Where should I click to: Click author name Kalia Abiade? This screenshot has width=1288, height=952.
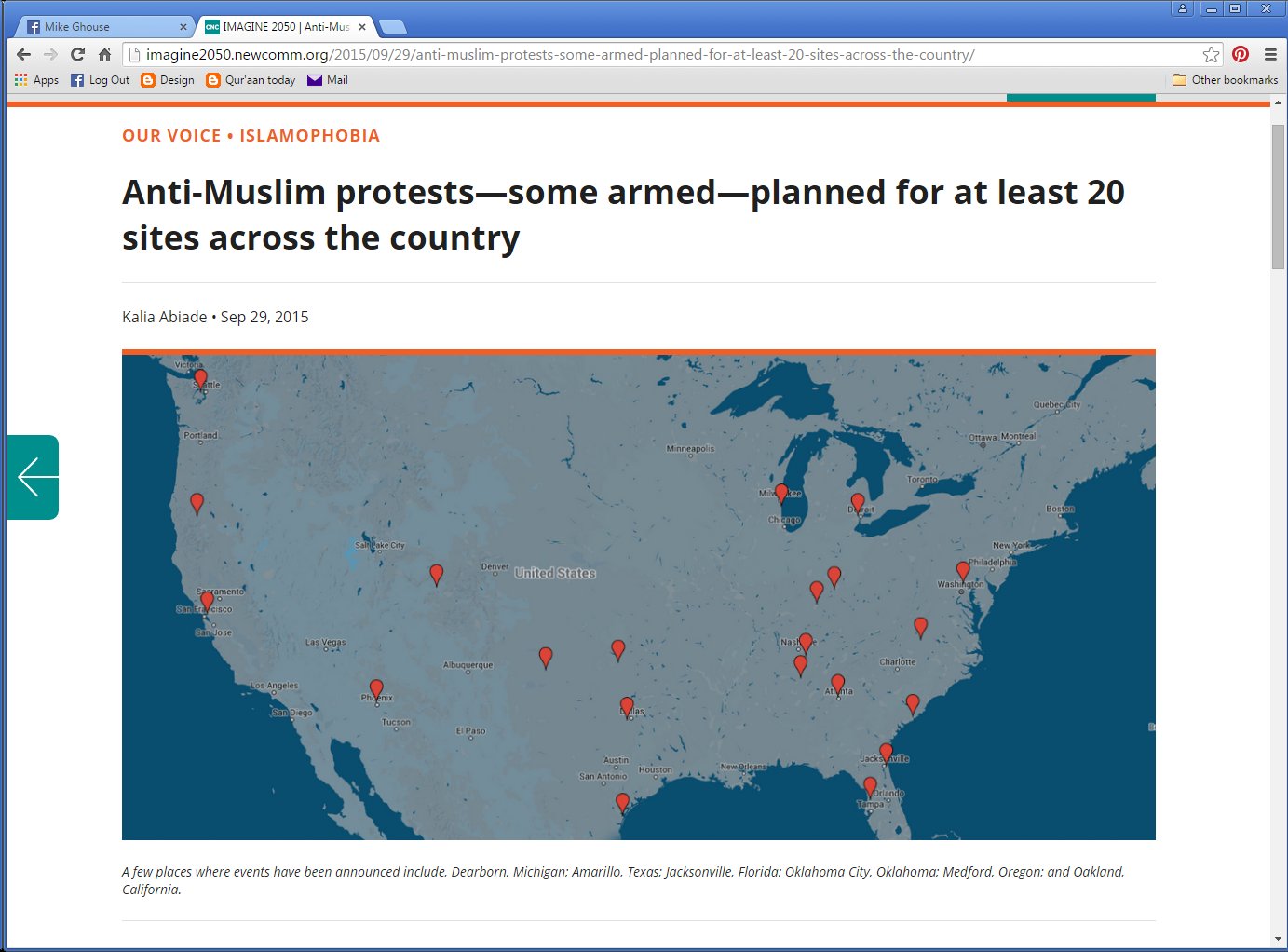coord(165,317)
